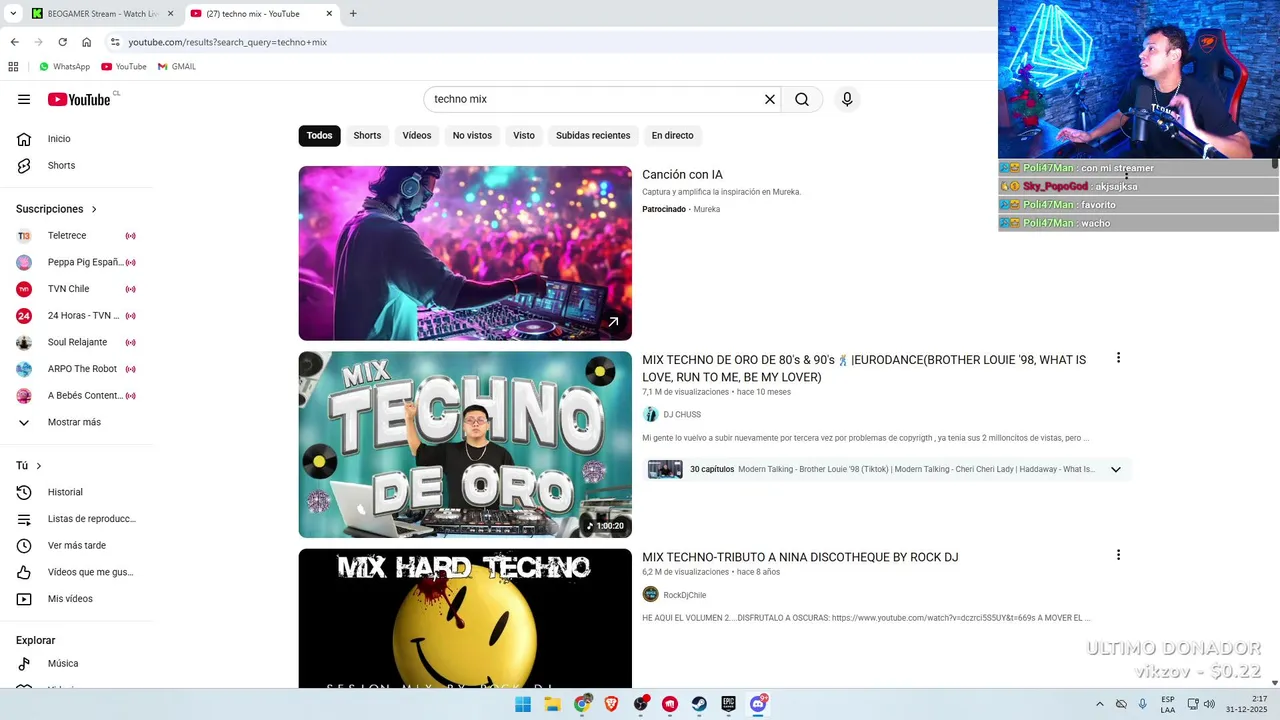1280x720 pixels.
Task: Expand Suscripciones section chevron
Action: click(94, 209)
